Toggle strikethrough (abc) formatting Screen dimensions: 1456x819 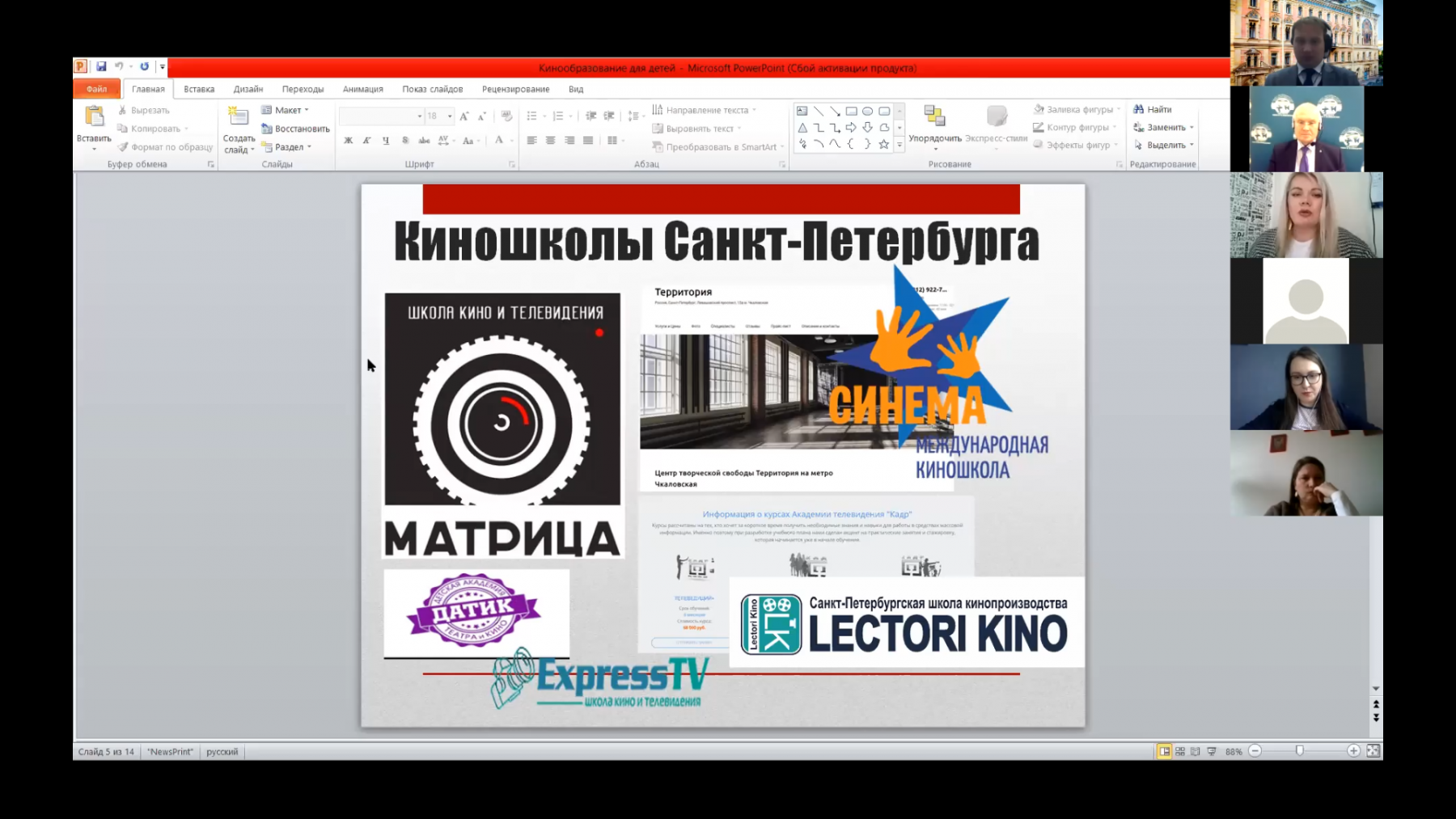tap(424, 141)
